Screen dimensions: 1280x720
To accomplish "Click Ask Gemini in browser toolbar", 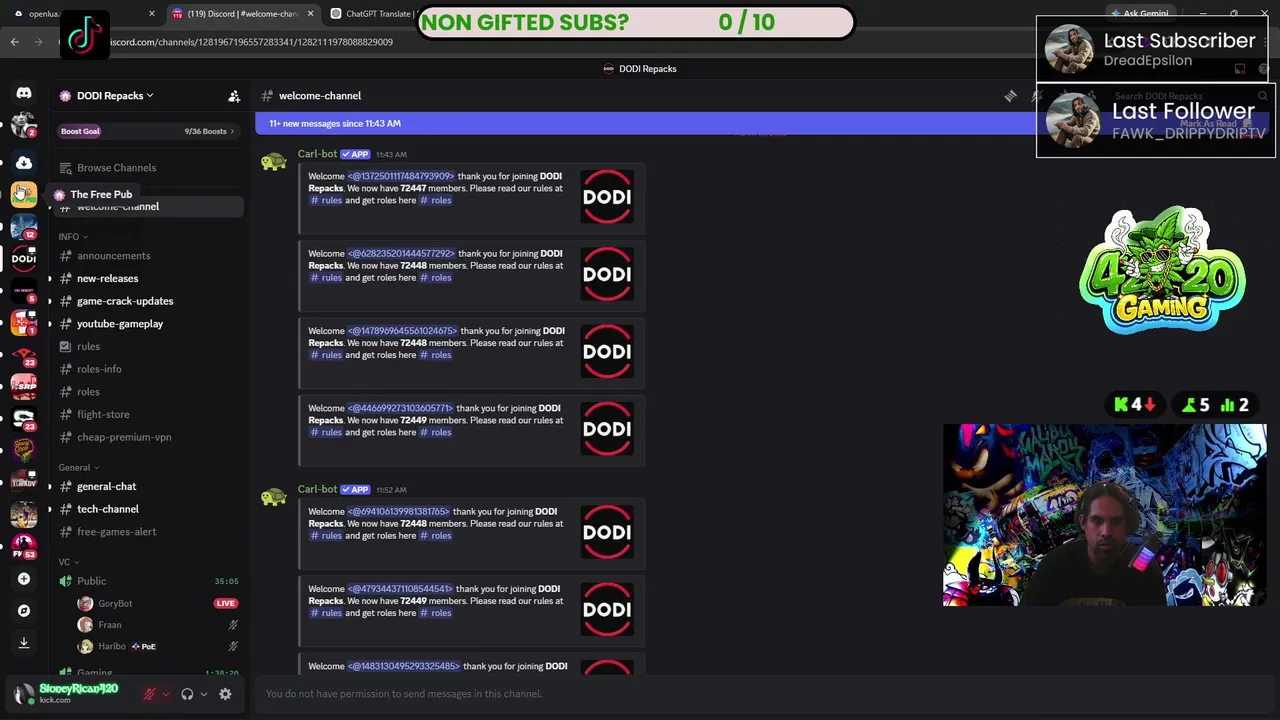I will pos(1140,14).
